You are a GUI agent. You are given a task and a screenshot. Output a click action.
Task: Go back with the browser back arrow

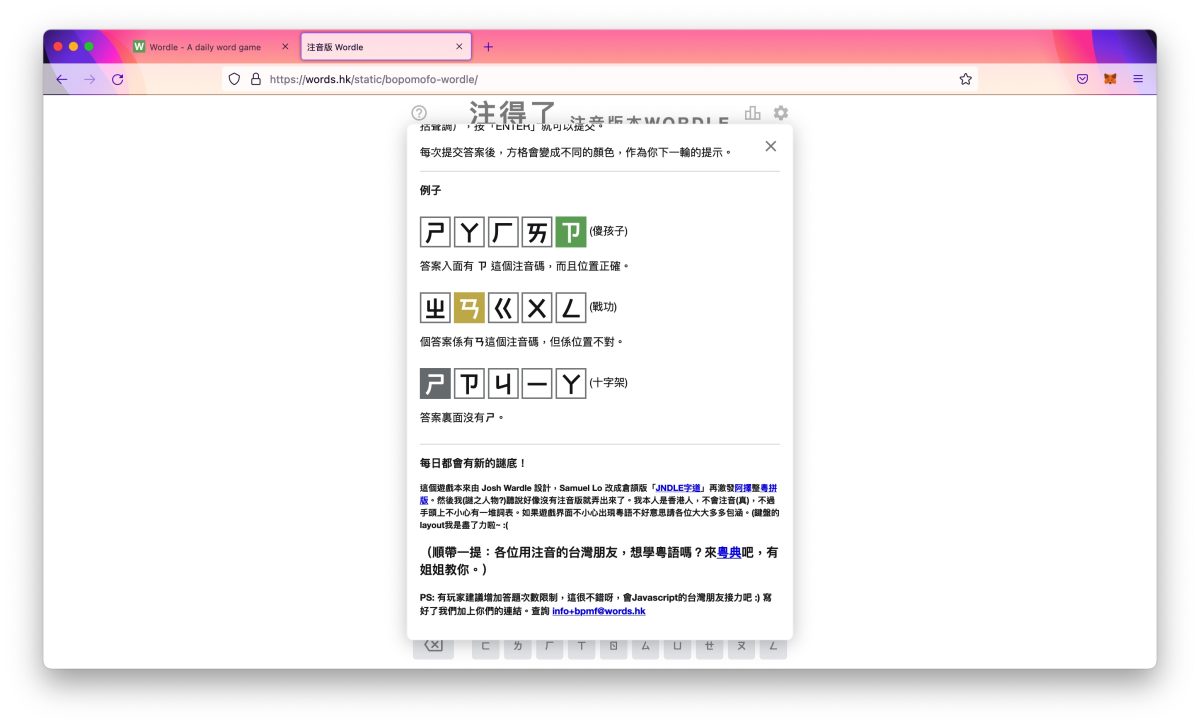62,79
